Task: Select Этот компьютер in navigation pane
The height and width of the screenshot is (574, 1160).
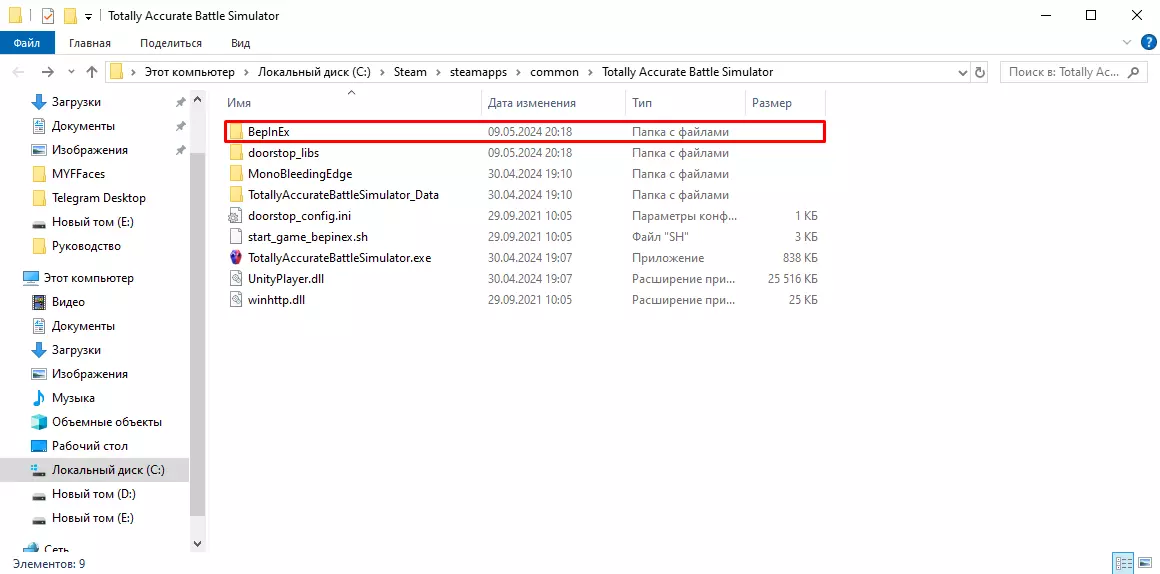Action: [88, 278]
